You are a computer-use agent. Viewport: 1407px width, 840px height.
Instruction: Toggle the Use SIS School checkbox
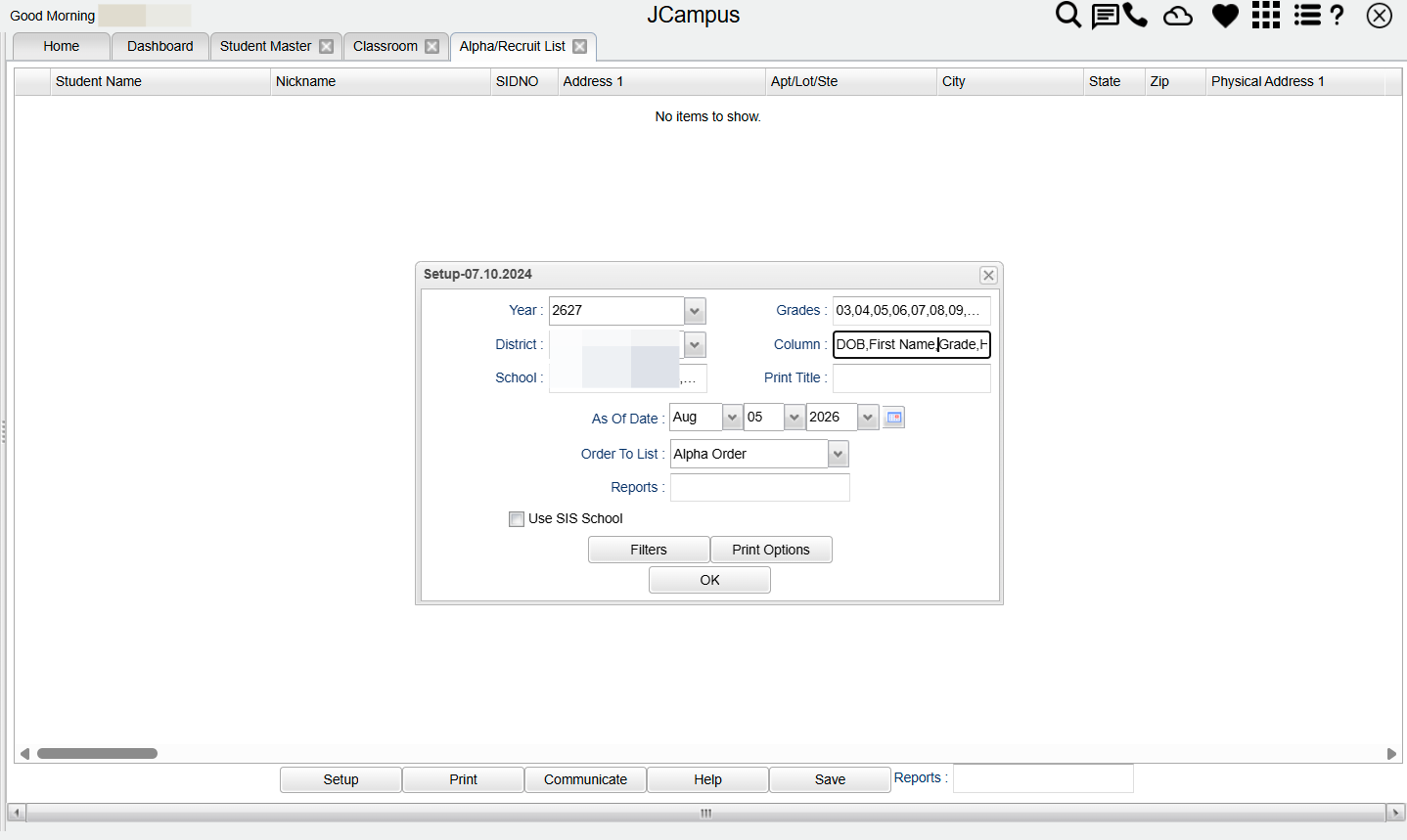(517, 519)
